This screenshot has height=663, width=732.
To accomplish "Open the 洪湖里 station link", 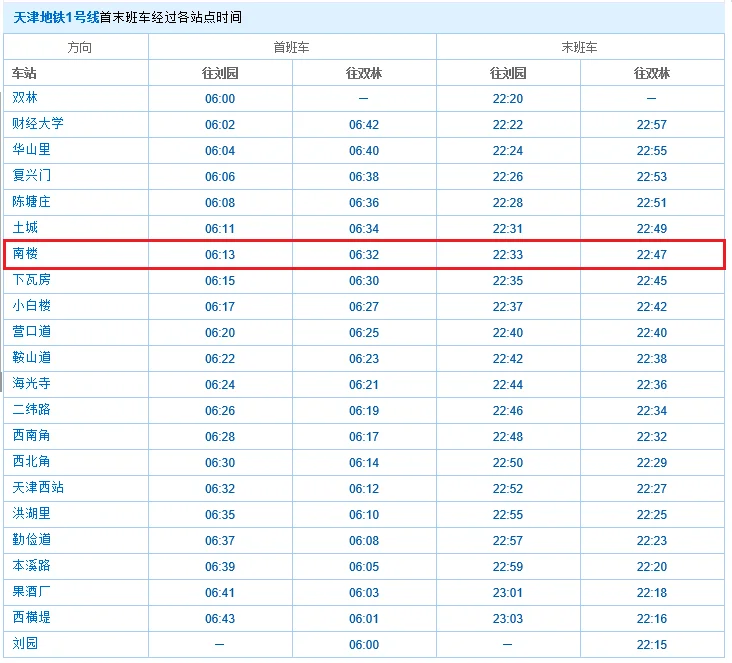I will (31, 514).
